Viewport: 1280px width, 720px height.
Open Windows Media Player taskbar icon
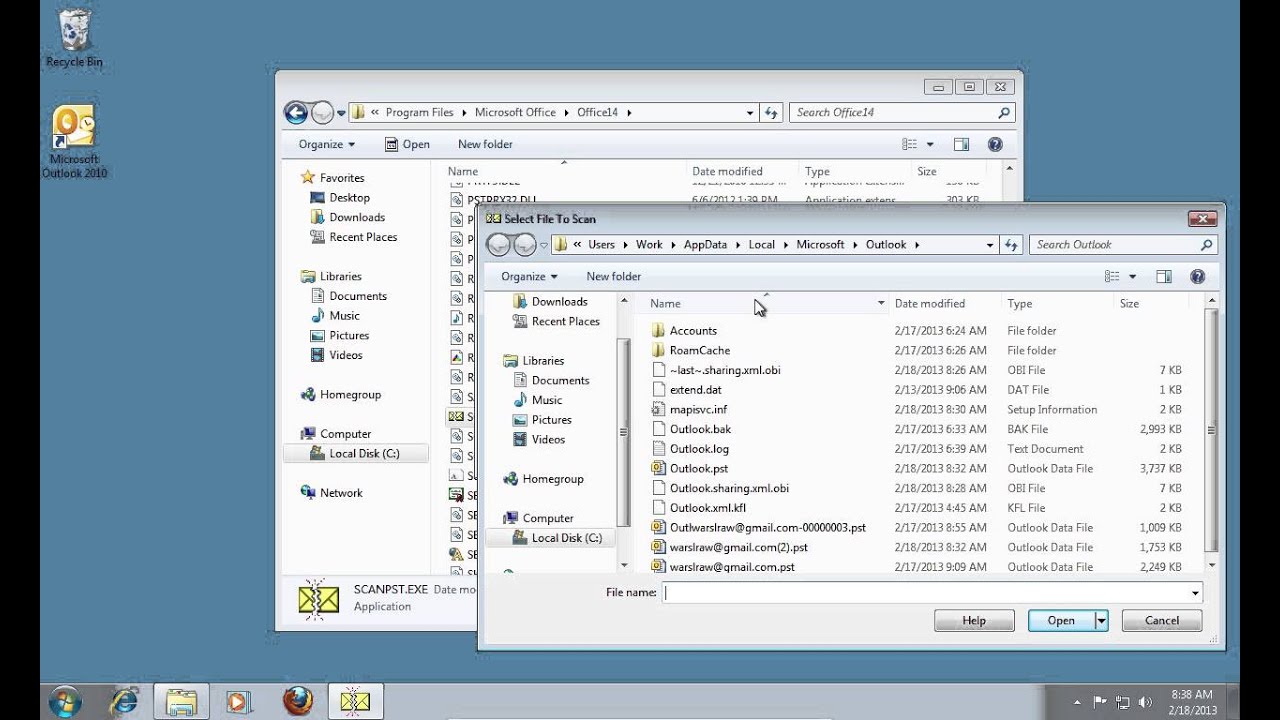point(238,702)
